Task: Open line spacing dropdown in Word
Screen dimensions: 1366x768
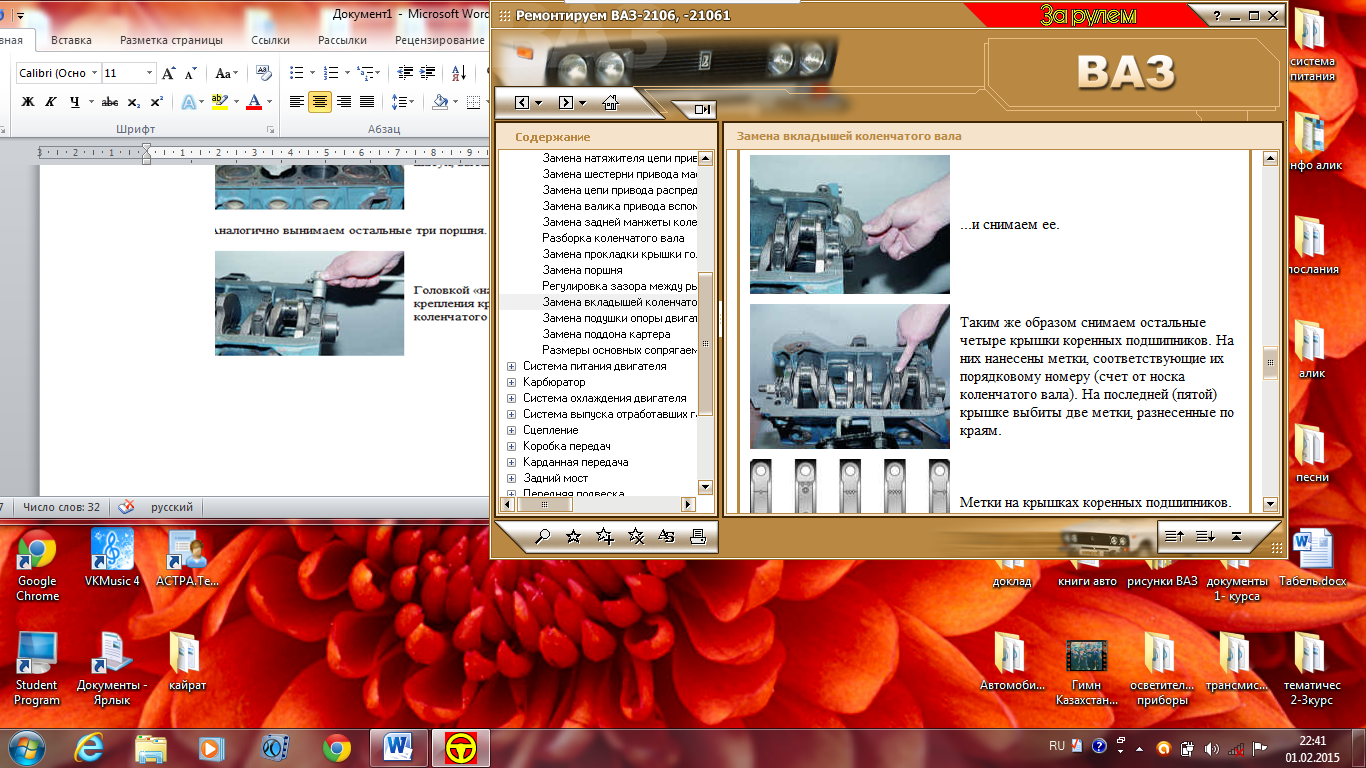Action: coord(403,102)
